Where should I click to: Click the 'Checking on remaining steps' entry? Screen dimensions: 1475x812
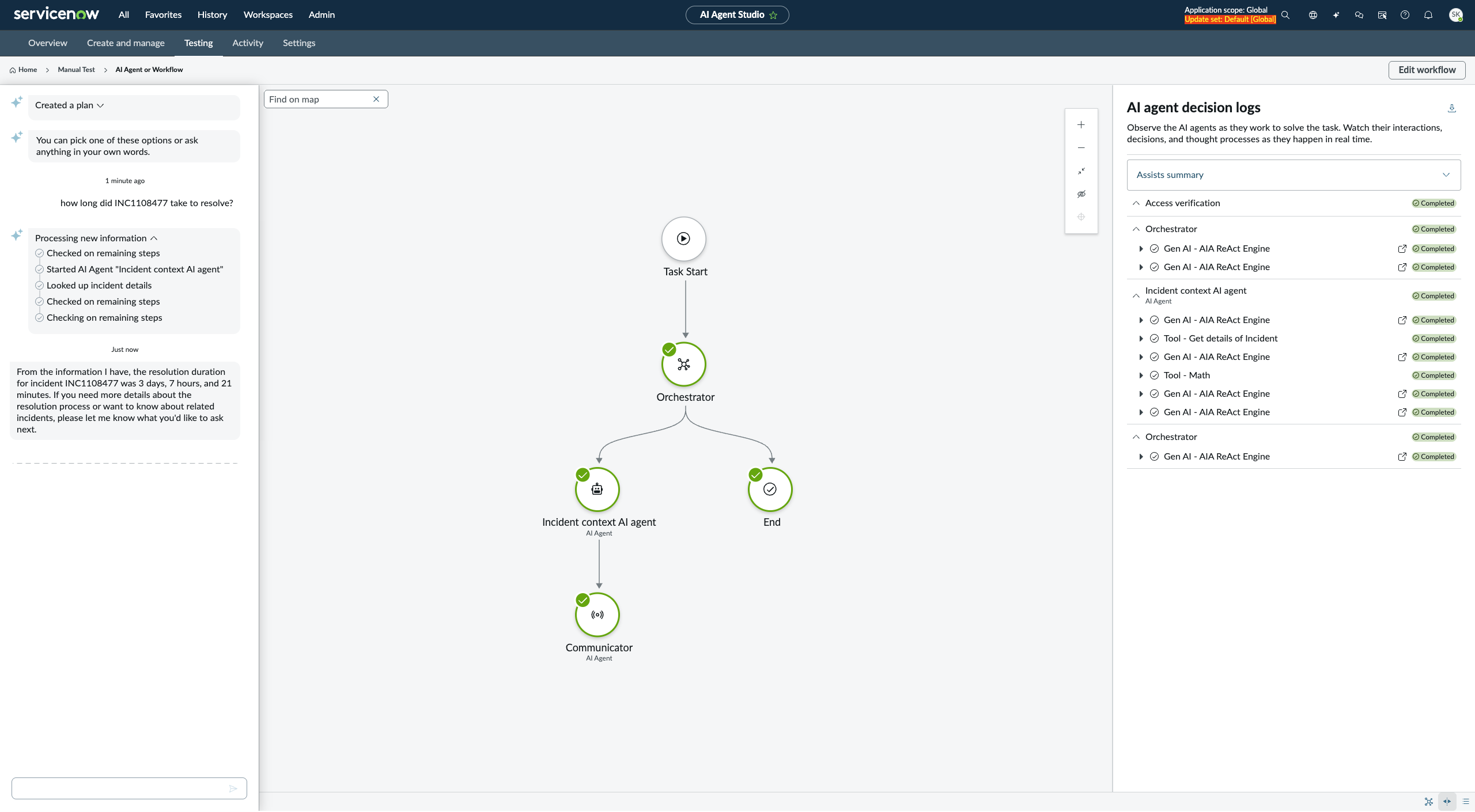pyautogui.click(x=104, y=318)
